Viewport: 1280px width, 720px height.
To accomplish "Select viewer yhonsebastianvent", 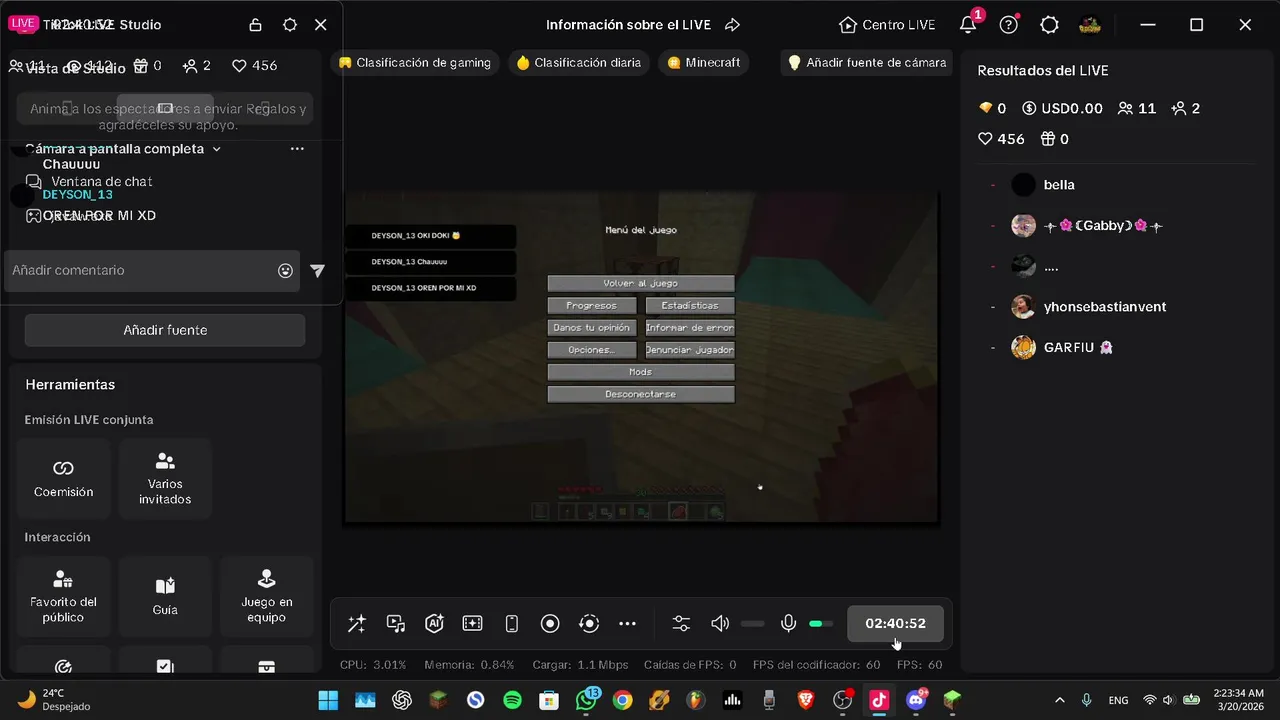I will (x=1088, y=307).
